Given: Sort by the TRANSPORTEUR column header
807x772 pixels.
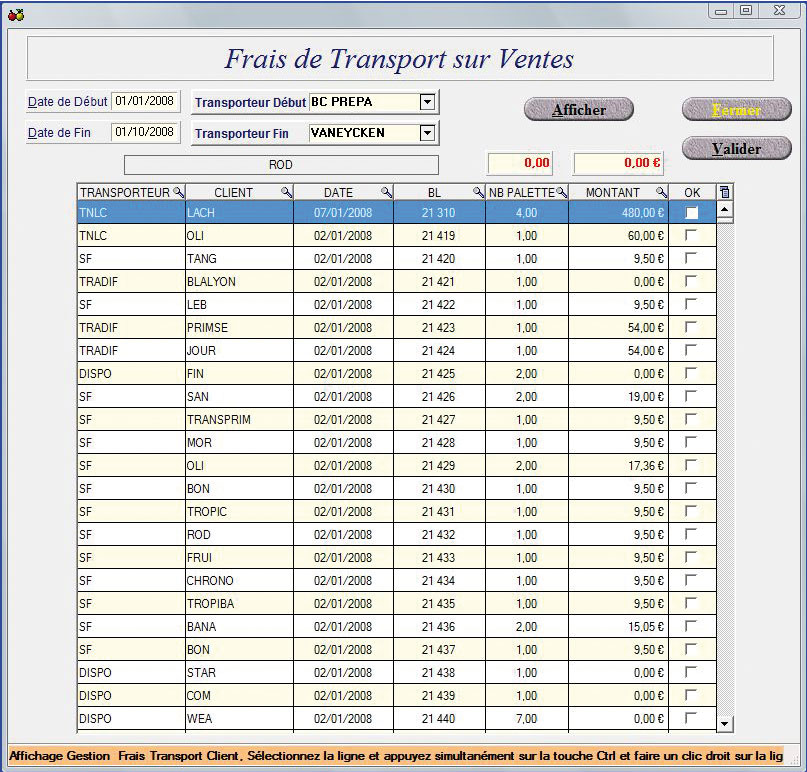Looking at the screenshot, I should (125, 192).
